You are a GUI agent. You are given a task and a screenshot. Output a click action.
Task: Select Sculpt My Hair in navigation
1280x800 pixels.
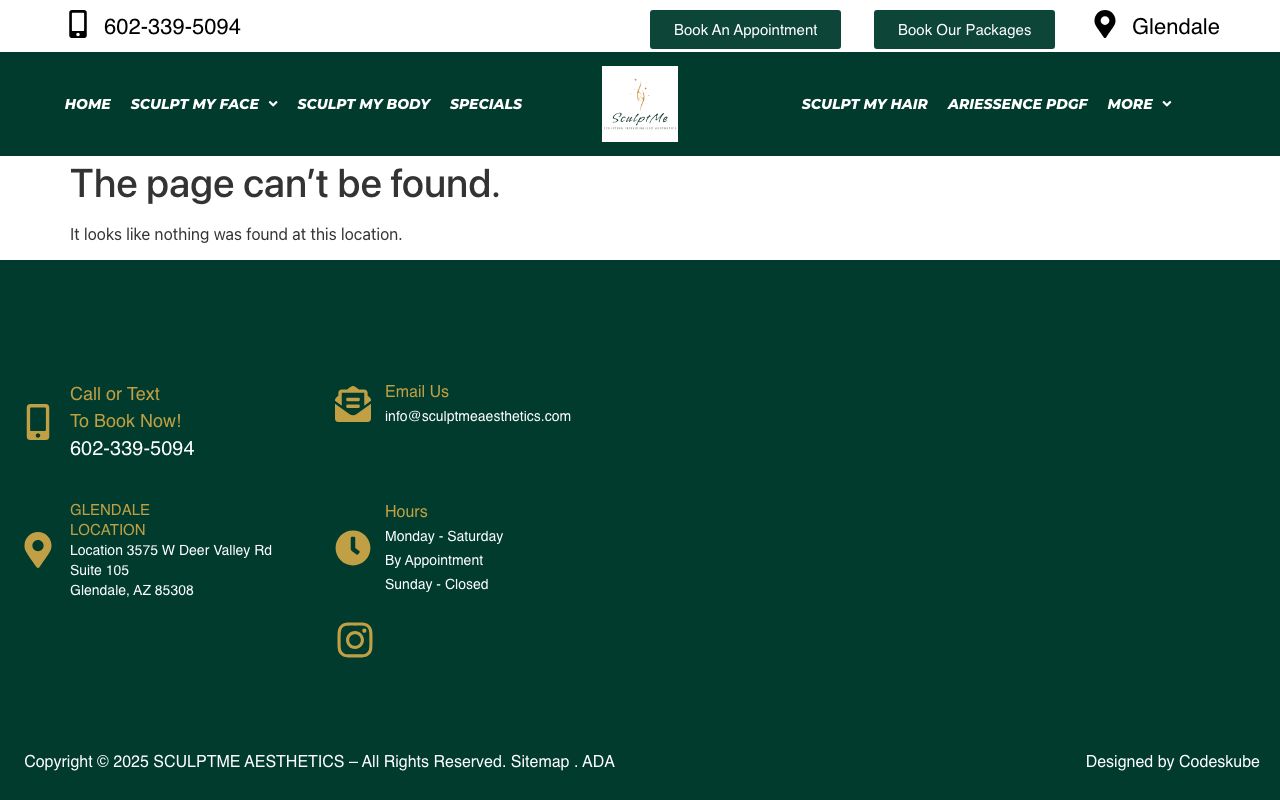point(864,104)
